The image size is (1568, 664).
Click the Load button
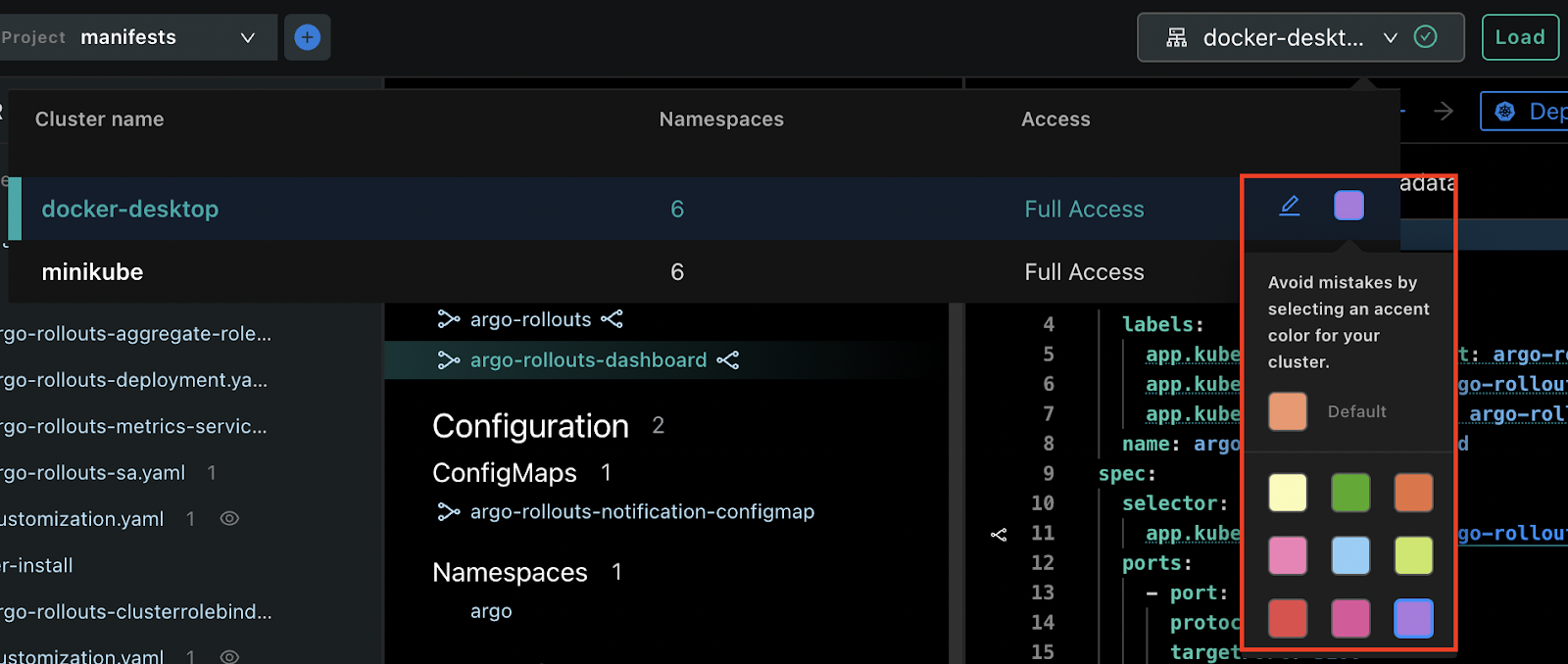(1520, 37)
